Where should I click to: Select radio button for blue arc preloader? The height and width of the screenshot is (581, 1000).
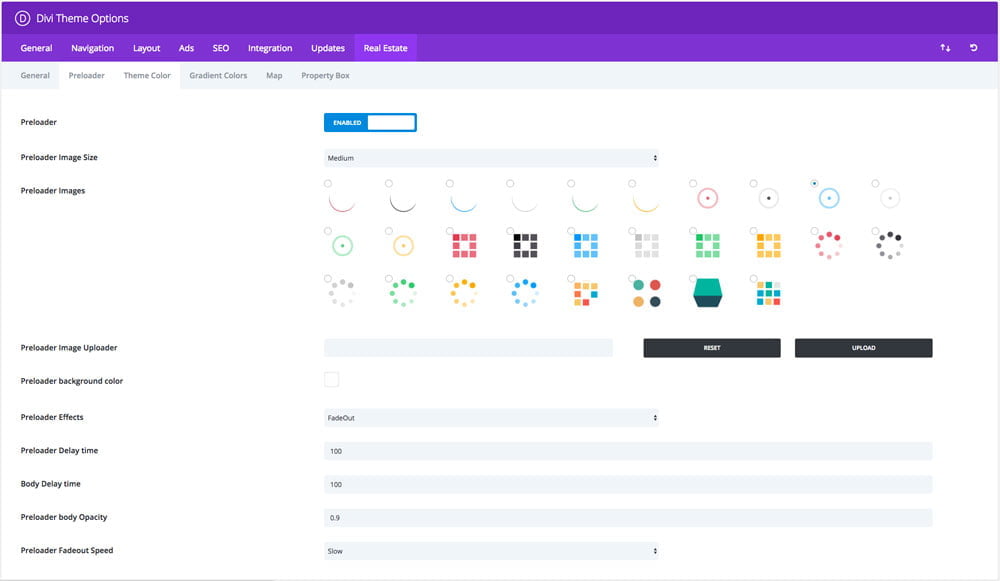(450, 184)
